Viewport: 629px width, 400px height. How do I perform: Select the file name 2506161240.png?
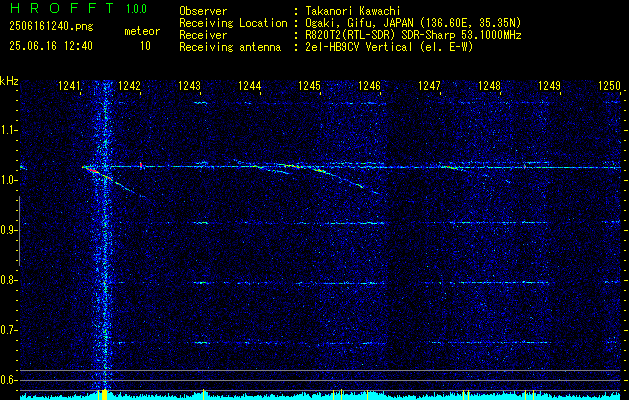coord(51,27)
